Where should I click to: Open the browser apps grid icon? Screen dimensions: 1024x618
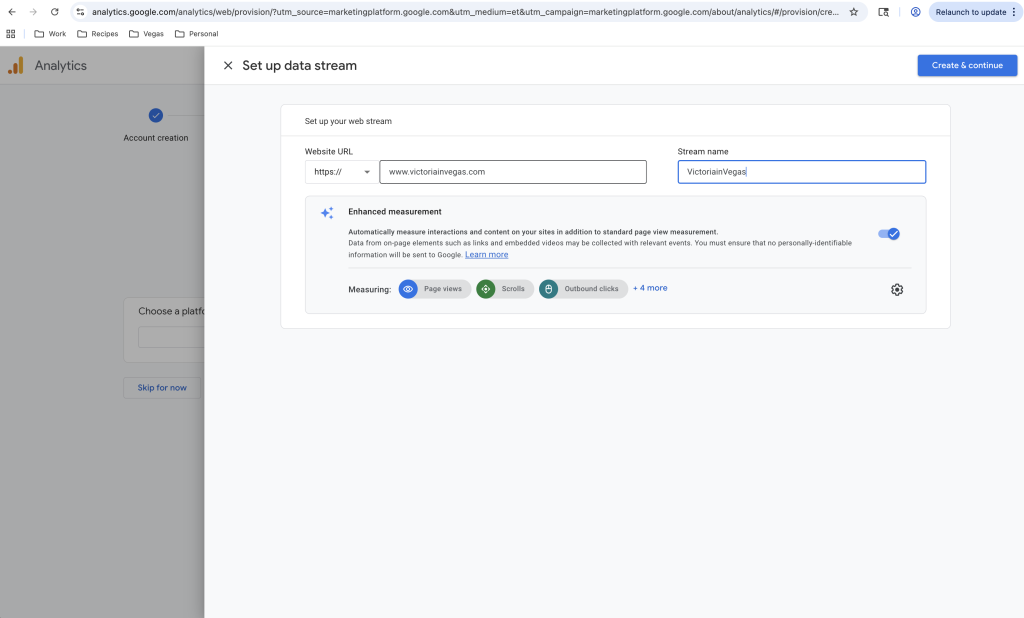[11, 34]
